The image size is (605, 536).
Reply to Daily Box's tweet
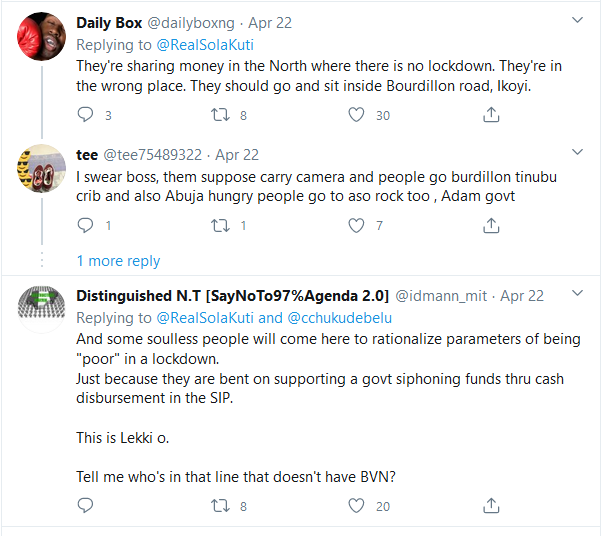pos(85,116)
